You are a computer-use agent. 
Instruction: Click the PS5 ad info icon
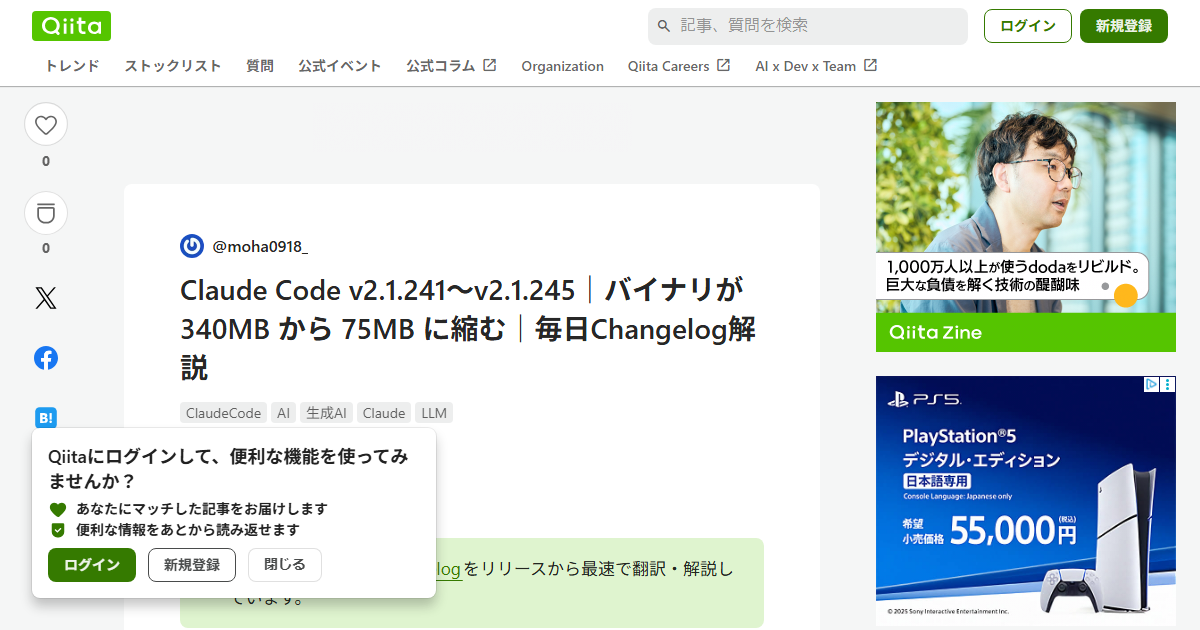pyautogui.click(x=1151, y=384)
